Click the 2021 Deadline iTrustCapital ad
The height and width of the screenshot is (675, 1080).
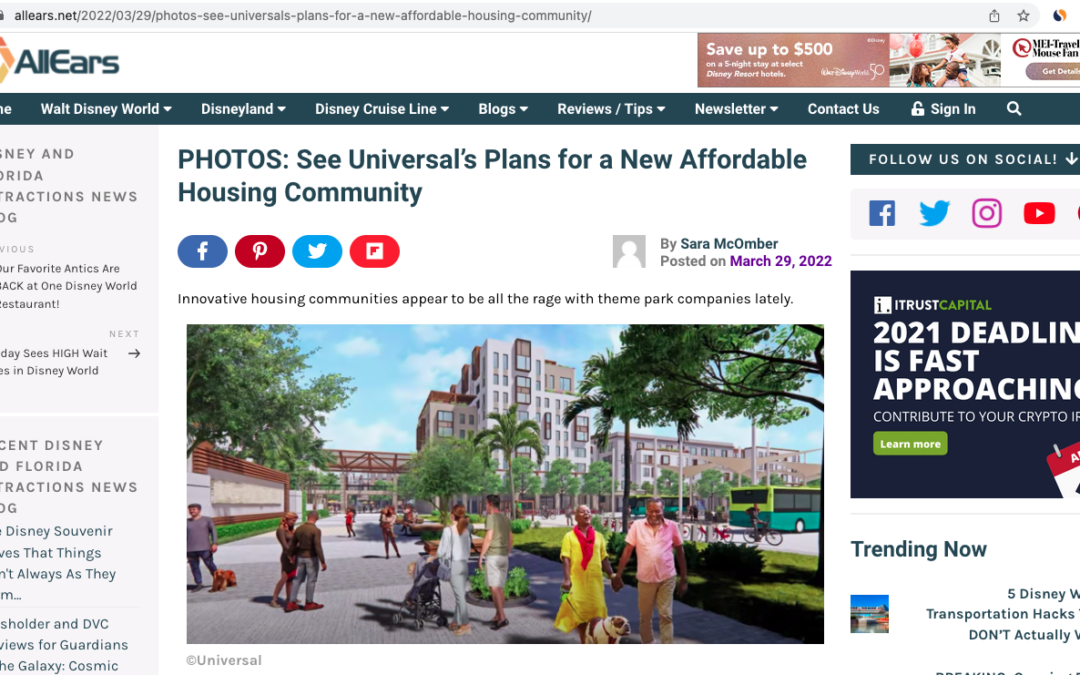(x=965, y=384)
